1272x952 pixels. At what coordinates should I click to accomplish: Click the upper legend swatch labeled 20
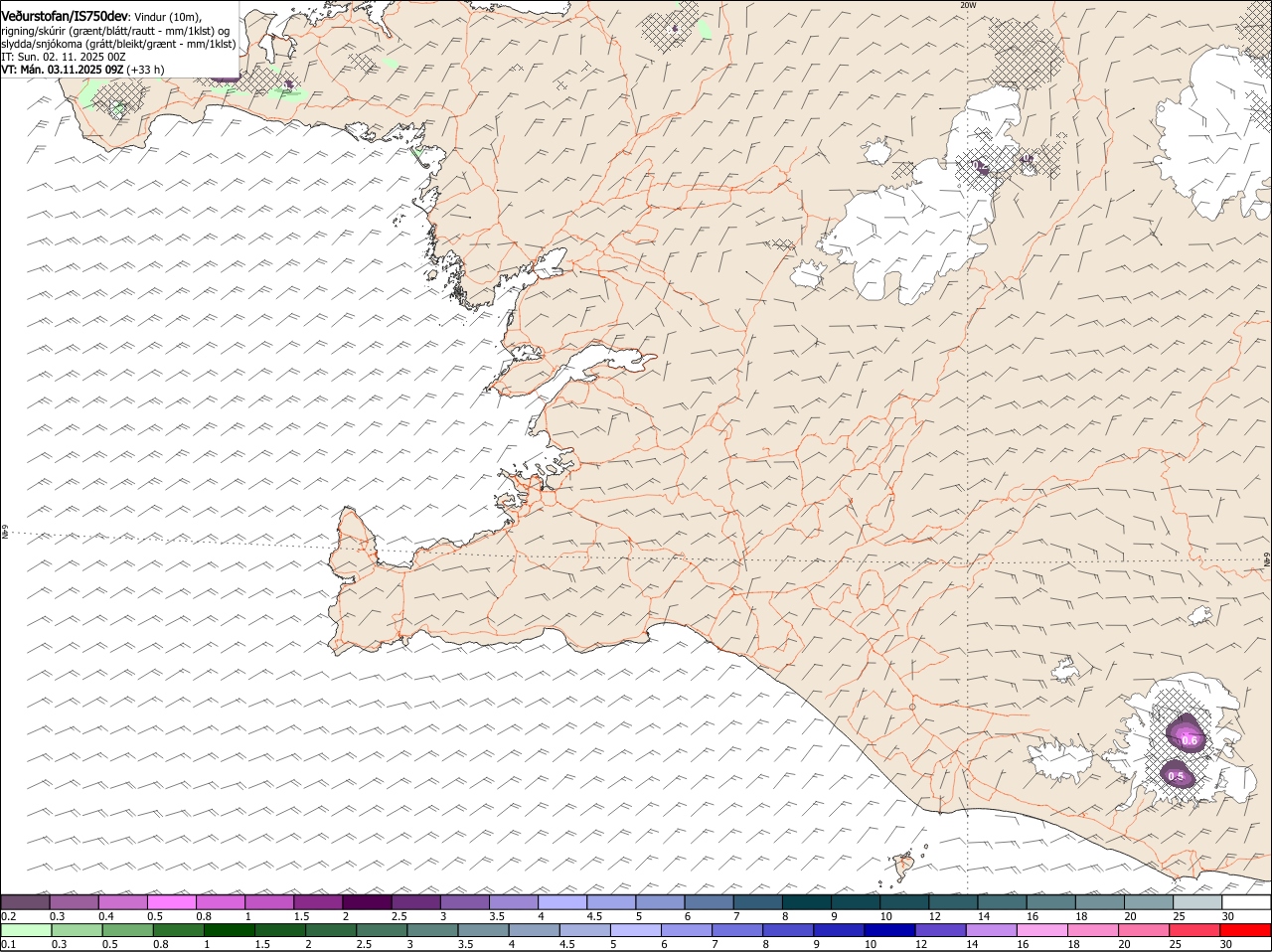pos(1149,902)
